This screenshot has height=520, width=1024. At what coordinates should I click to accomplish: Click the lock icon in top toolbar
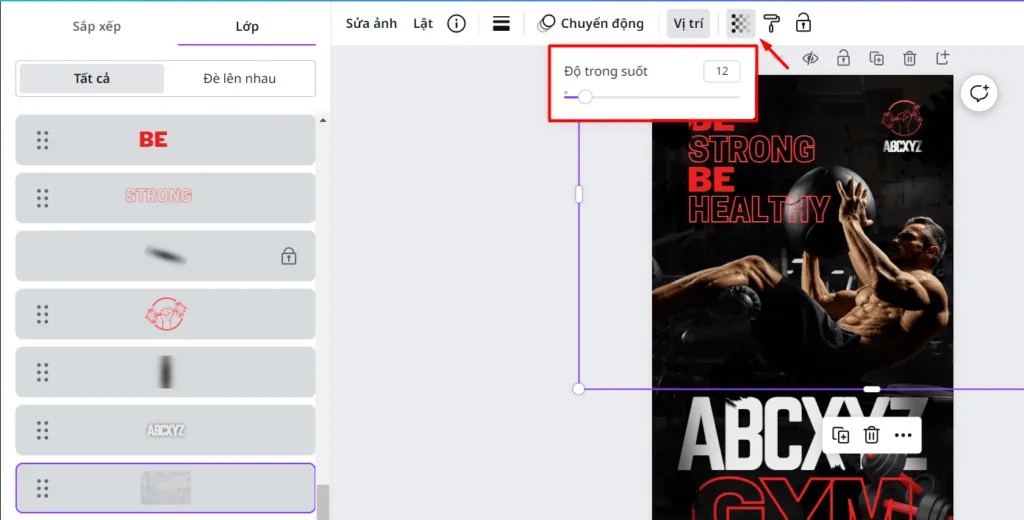[803, 24]
